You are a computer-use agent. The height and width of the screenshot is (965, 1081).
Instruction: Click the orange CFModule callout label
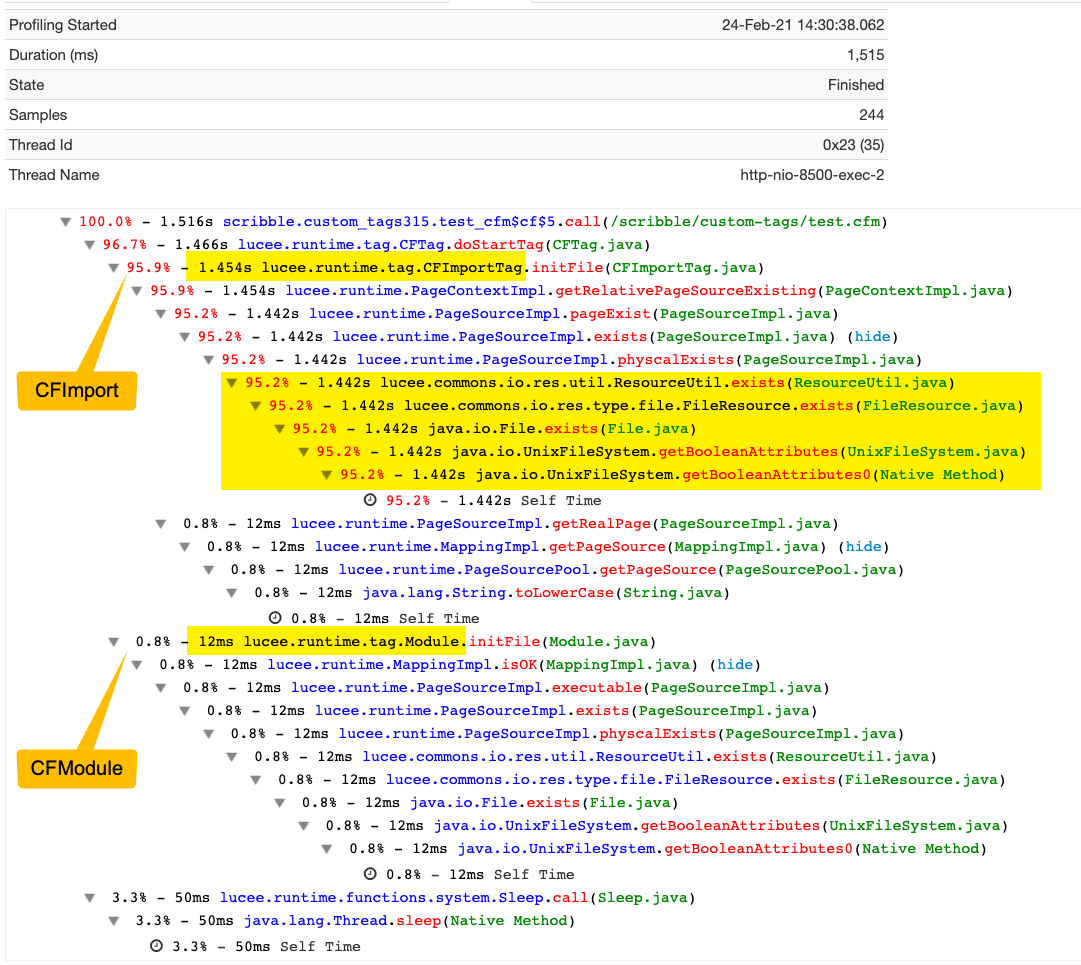pos(76,768)
